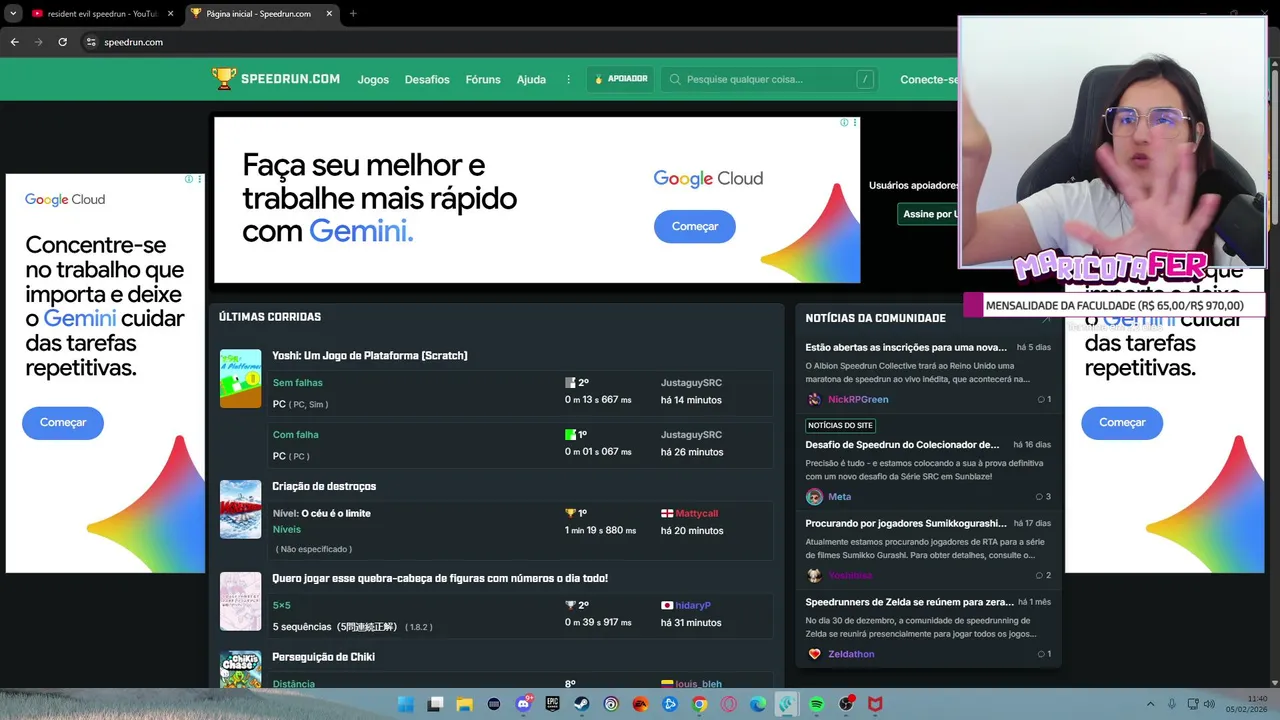The height and width of the screenshot is (720, 1280).
Task: Open the 5×5 category link
Action: (x=282, y=605)
